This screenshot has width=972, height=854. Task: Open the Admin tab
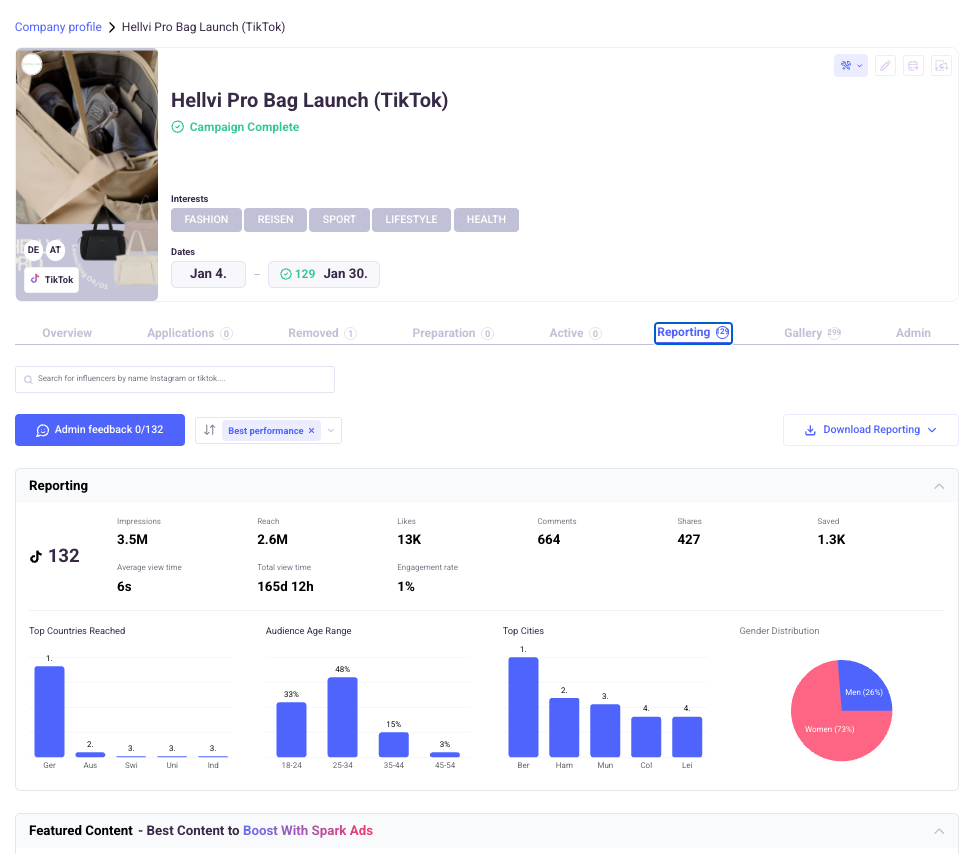[913, 333]
